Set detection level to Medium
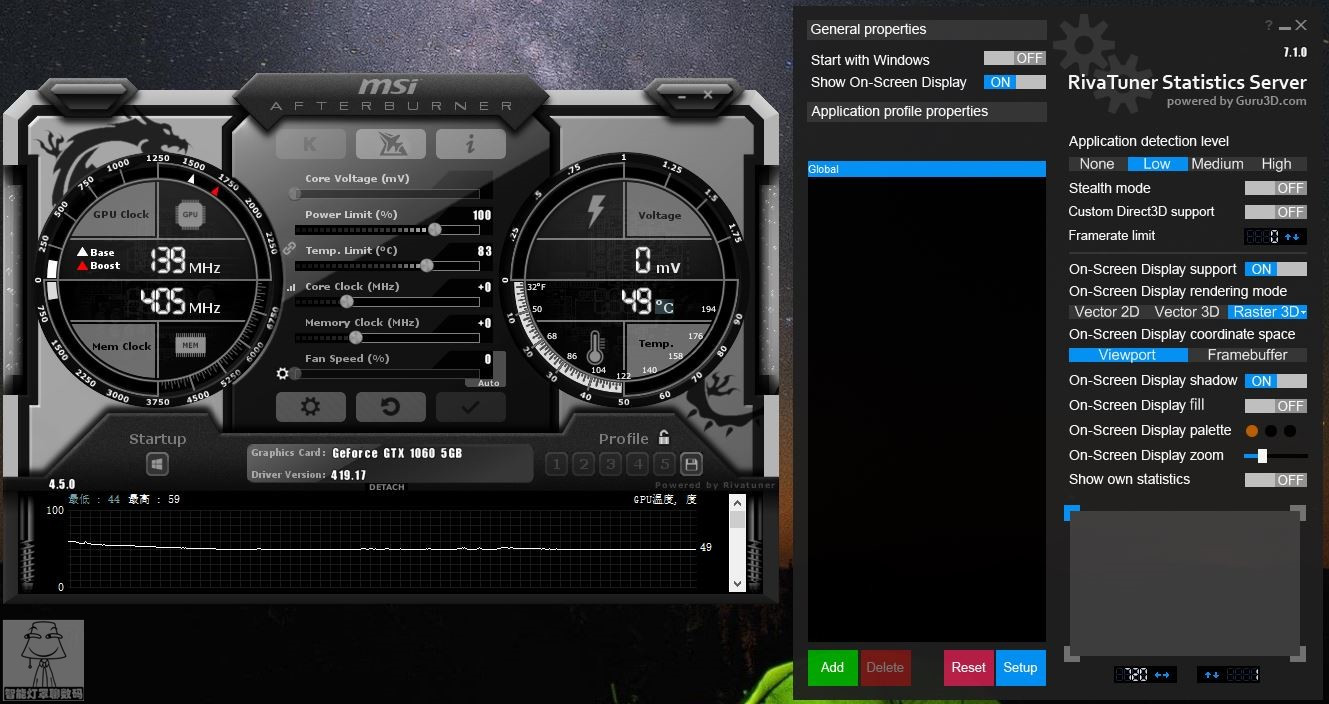1329x704 pixels. pos(1217,164)
